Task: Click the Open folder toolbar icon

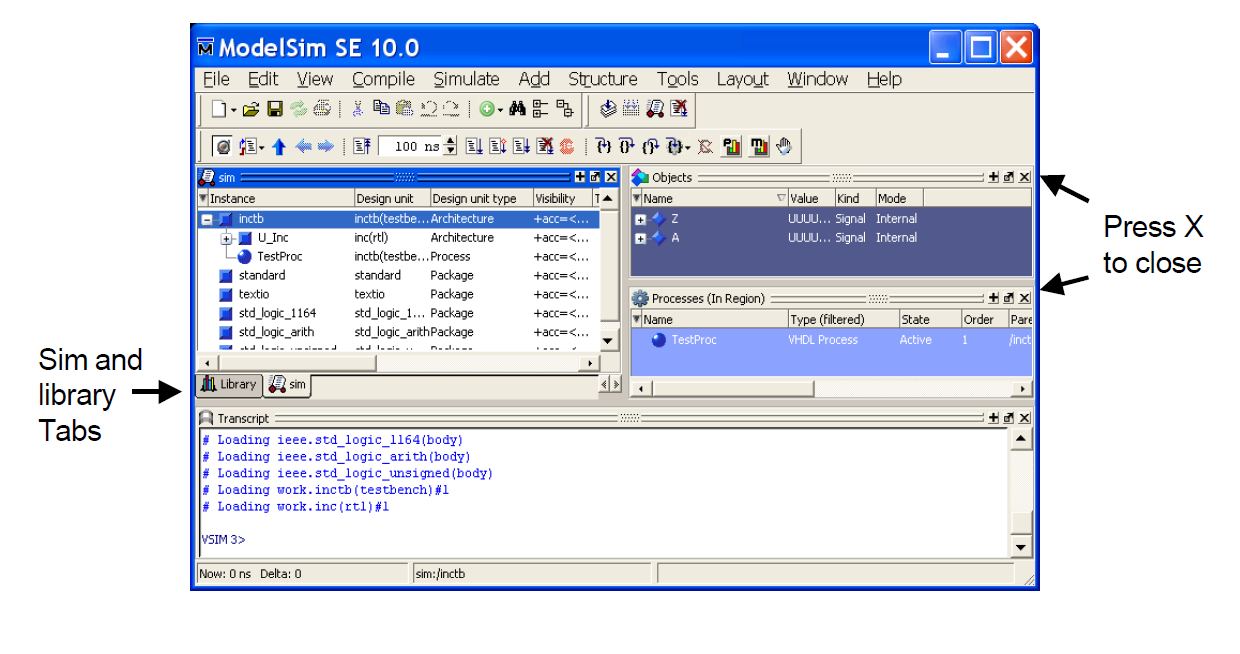Action: [251, 109]
